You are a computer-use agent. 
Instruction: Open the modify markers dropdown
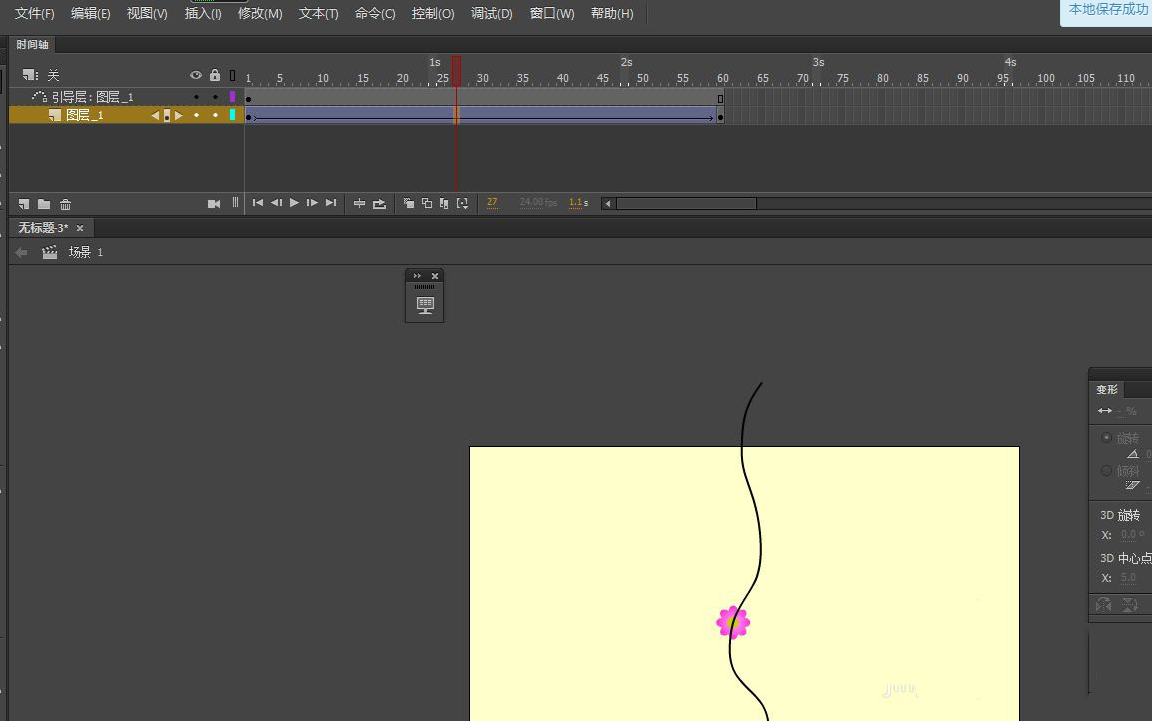[x=462, y=204]
